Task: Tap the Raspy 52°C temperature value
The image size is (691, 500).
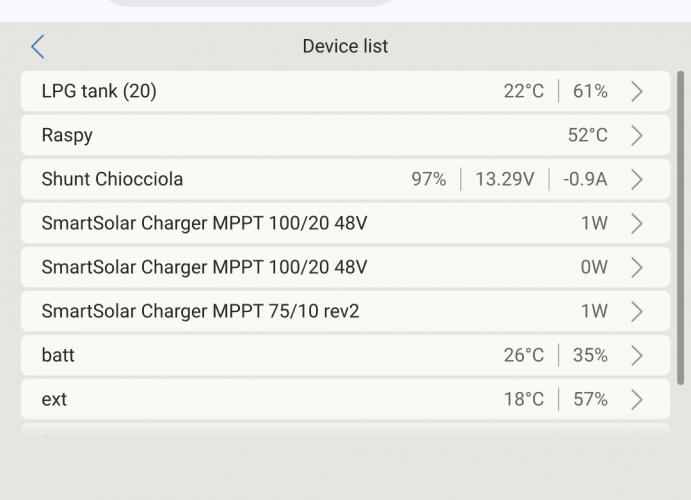Action: pyautogui.click(x=587, y=136)
